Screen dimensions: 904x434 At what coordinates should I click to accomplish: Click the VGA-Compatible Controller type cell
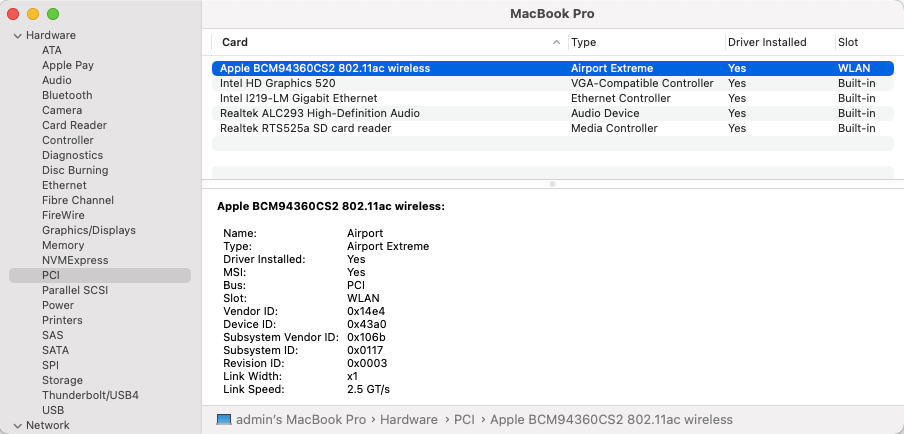[642, 83]
